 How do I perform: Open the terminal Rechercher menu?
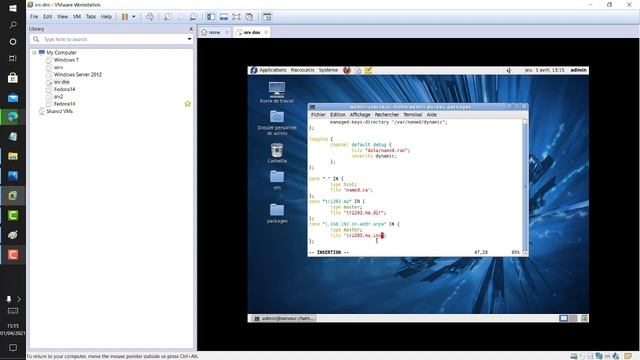point(387,115)
